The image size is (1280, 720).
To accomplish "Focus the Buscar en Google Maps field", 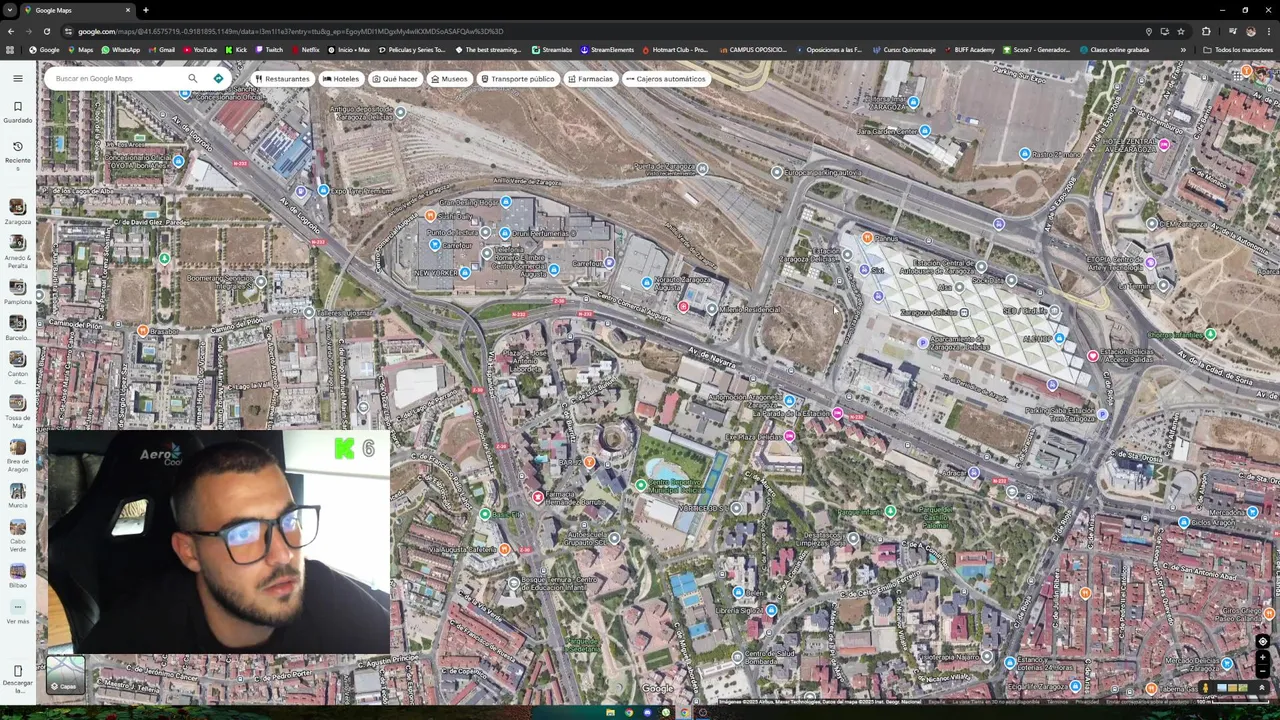I will coord(115,78).
